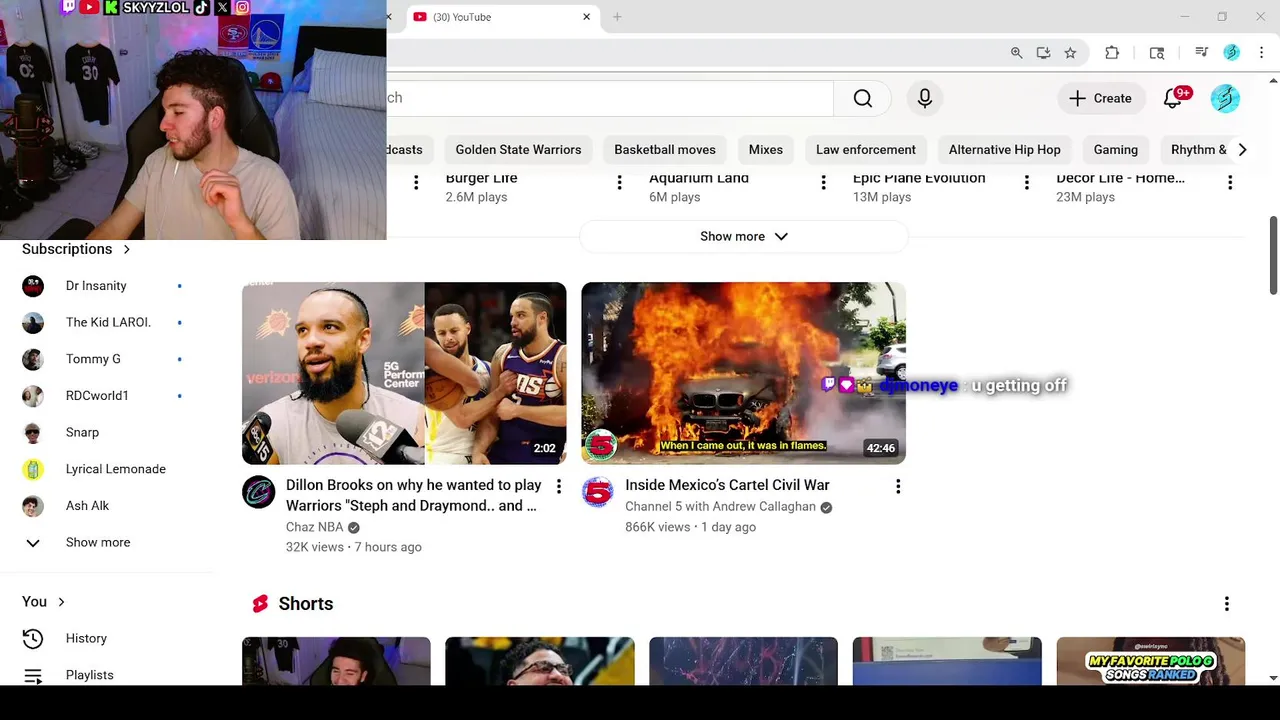Open Shorts section three-dot menu

1227,604
